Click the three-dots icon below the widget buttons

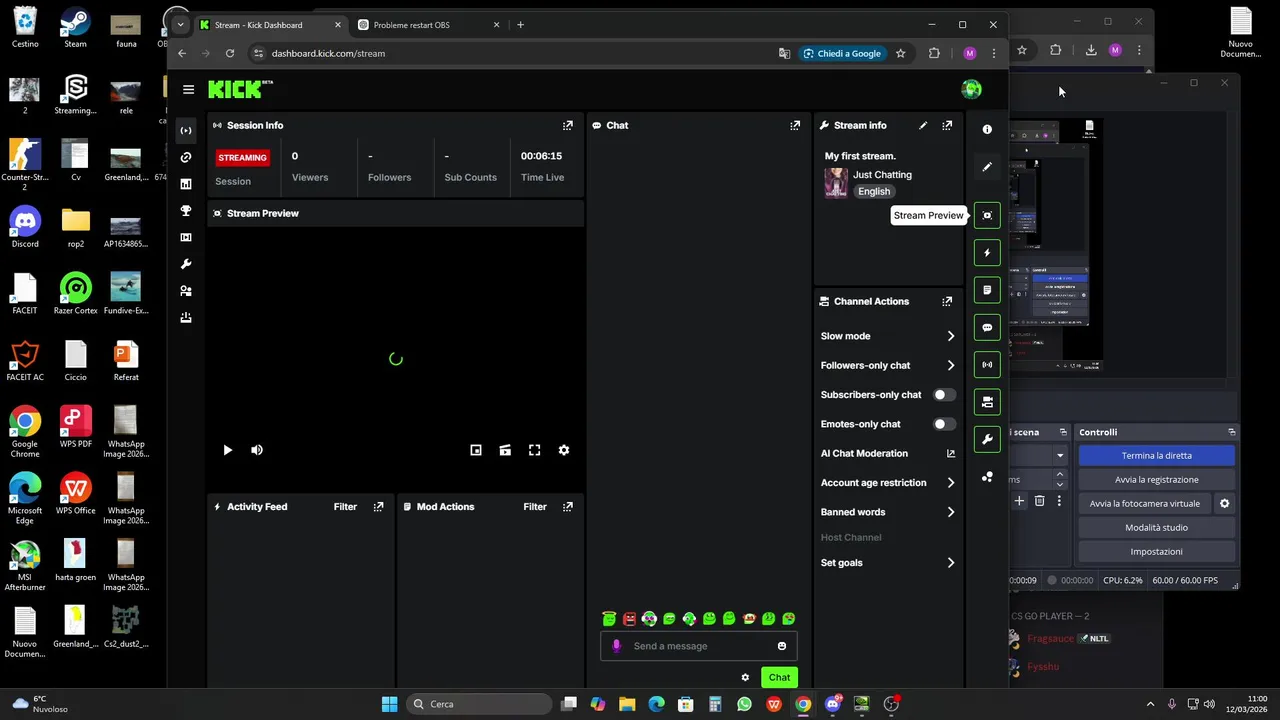click(x=987, y=477)
